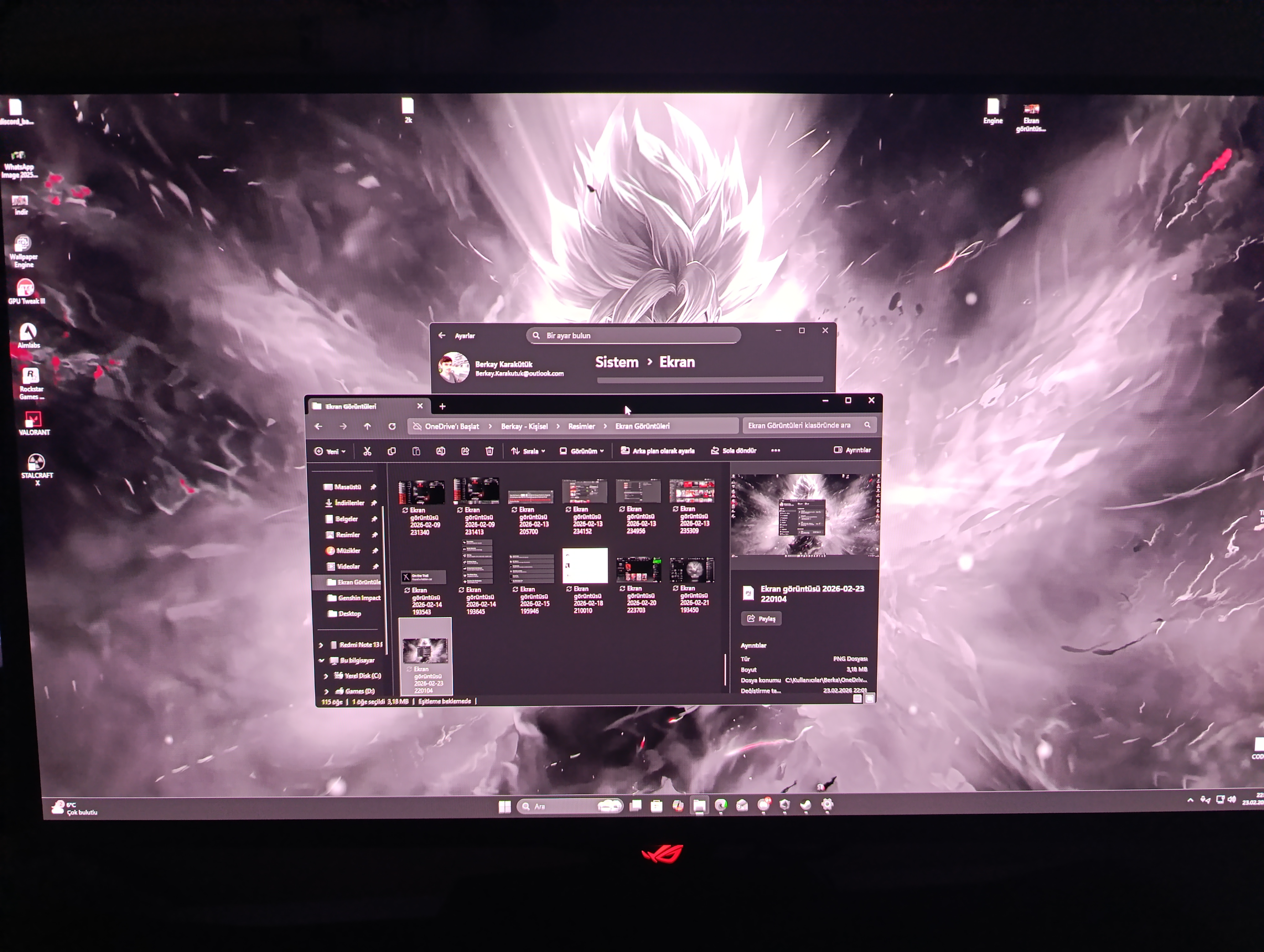This screenshot has height=952, width=1264.
Task: Click the Sola döndür button
Action: [x=733, y=450]
